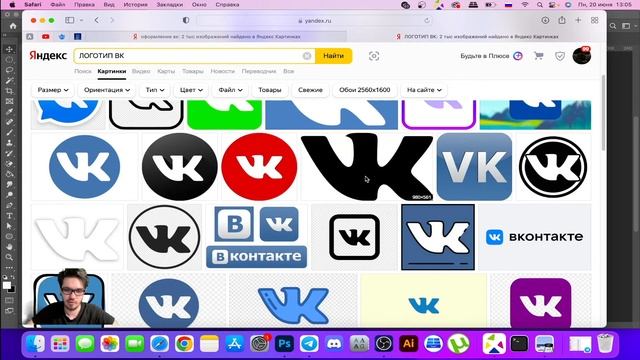The width and height of the screenshot is (640, 360).
Task: Expand the Размер filter dropdown
Action: click(x=53, y=90)
